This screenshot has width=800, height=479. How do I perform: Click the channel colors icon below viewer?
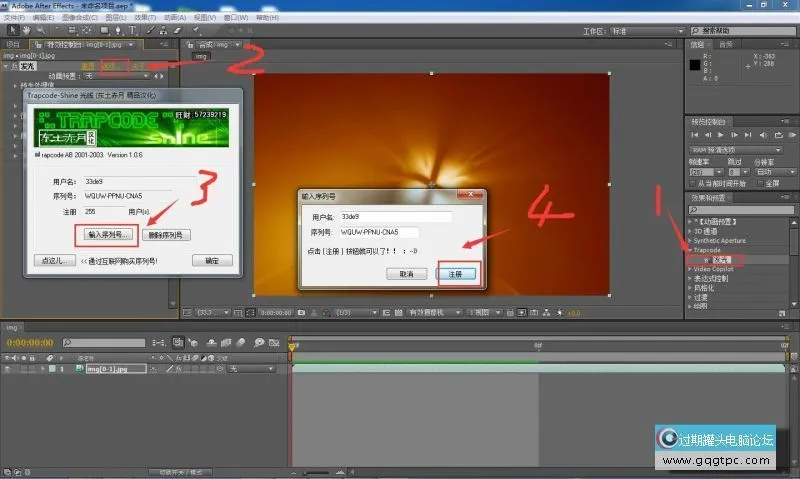point(326,313)
